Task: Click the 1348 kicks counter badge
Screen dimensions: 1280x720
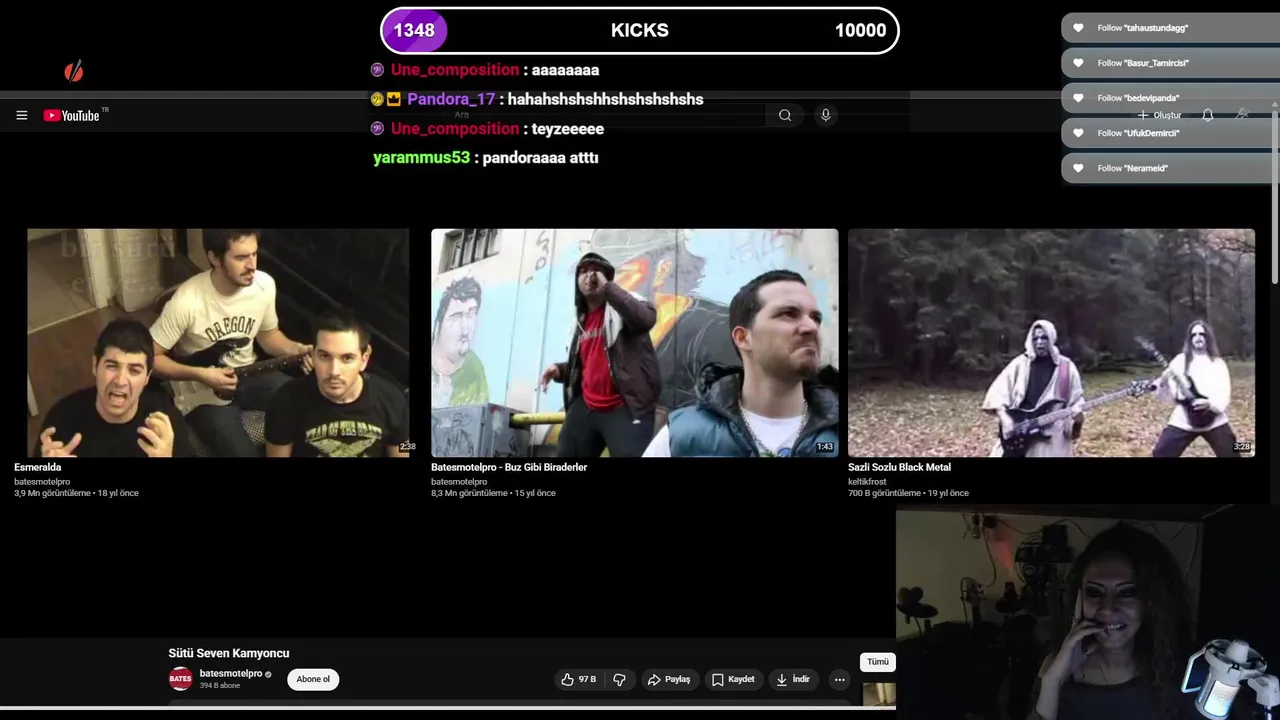Action: click(414, 30)
